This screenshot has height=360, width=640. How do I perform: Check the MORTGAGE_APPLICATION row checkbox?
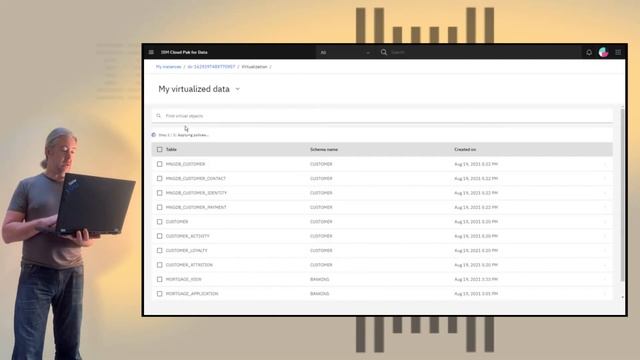160,294
